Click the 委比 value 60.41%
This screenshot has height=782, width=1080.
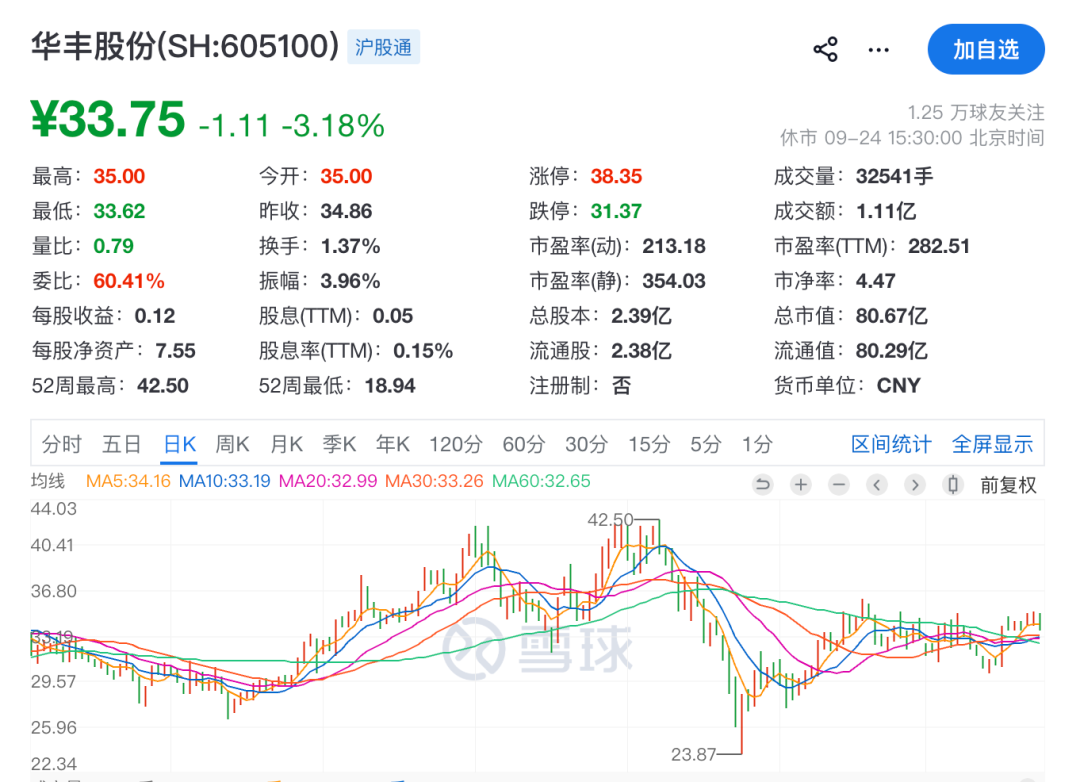pos(129,281)
